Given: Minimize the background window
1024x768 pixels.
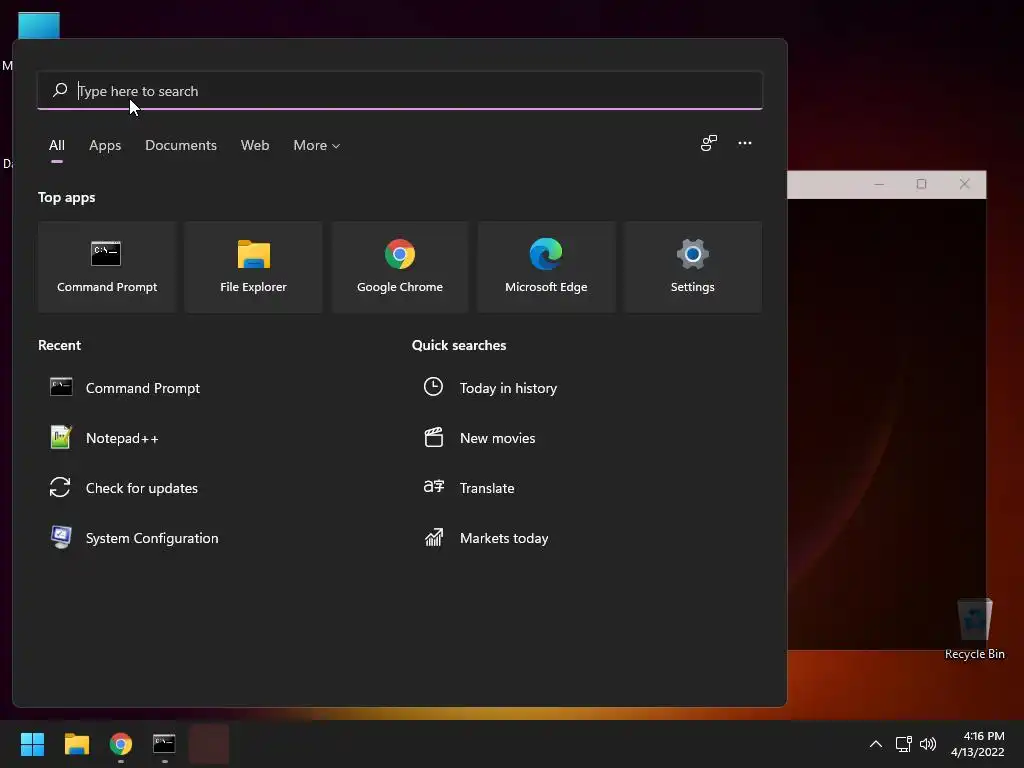Looking at the screenshot, I should (x=879, y=184).
